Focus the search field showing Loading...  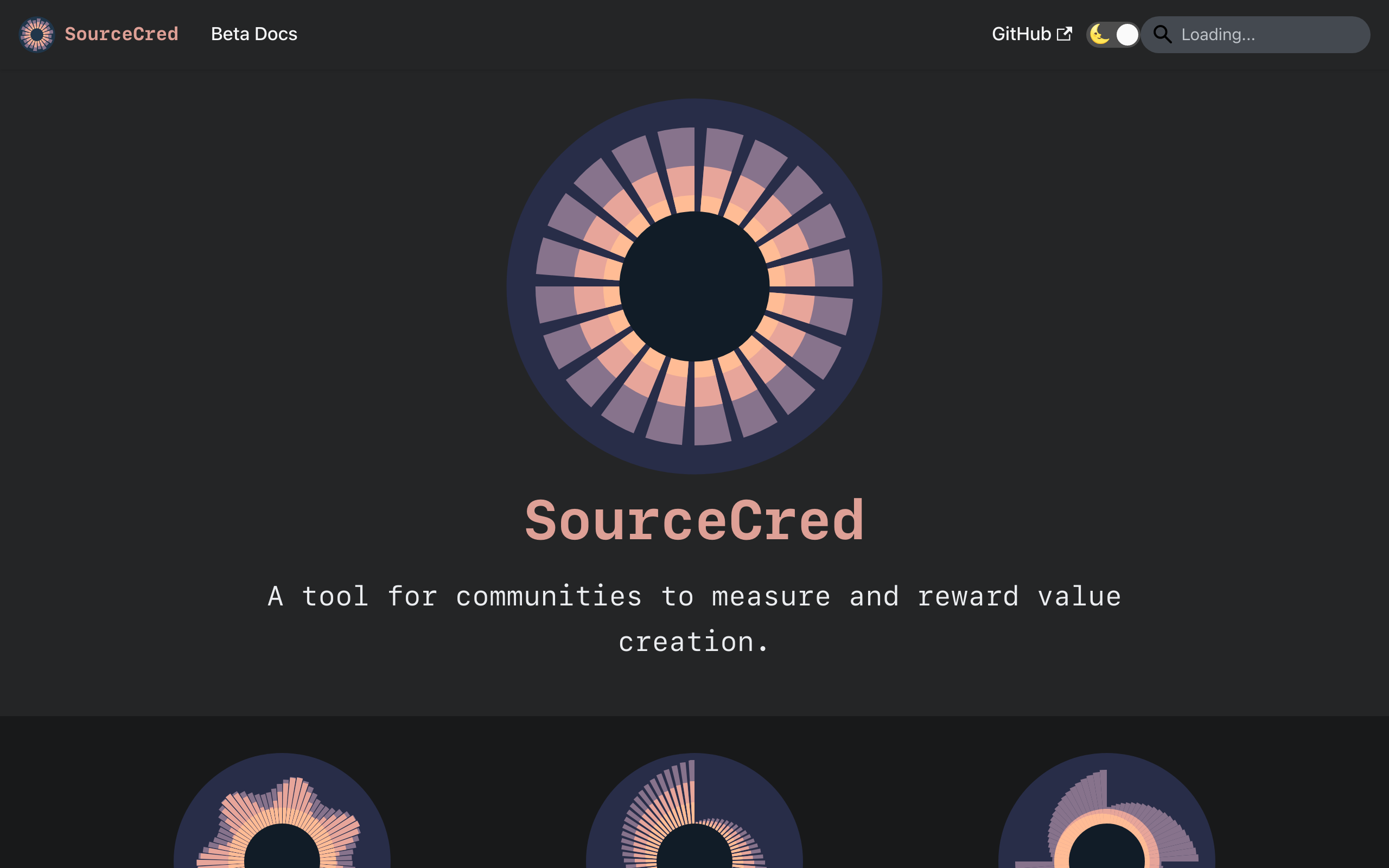click(1263, 34)
